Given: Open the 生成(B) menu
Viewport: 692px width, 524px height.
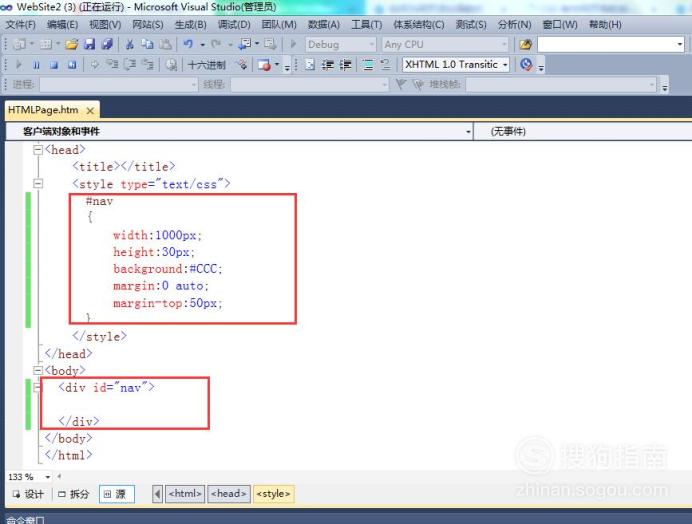Looking at the screenshot, I should (x=191, y=25).
